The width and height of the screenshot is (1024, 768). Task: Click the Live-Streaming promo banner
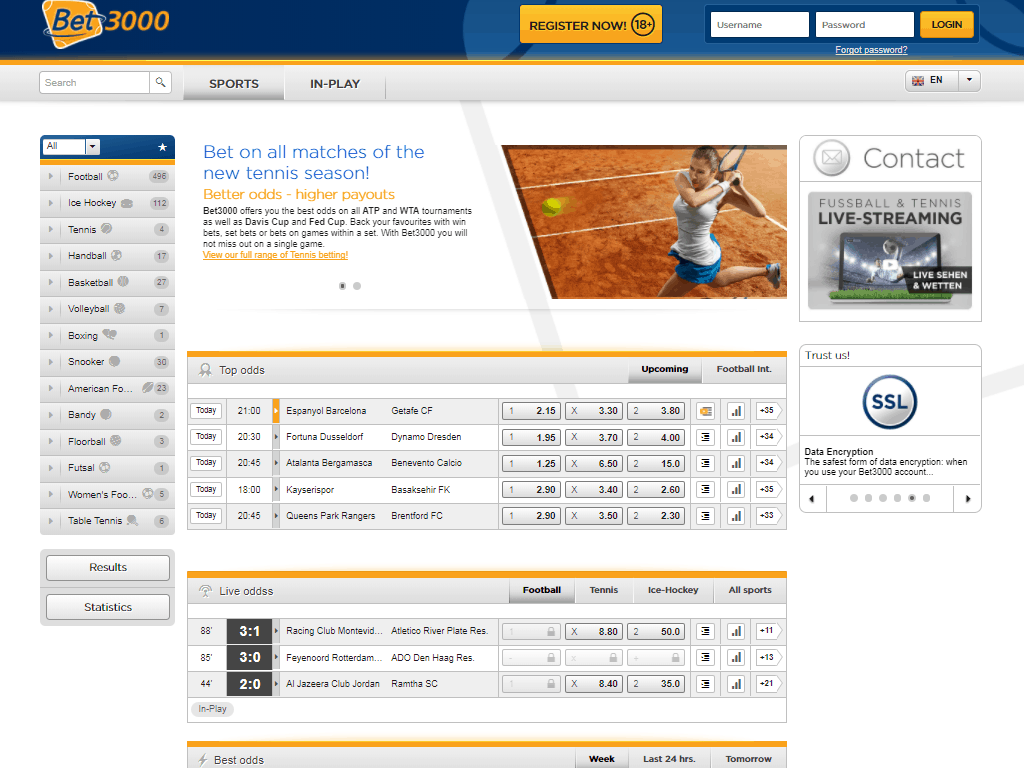pyautogui.click(x=889, y=250)
